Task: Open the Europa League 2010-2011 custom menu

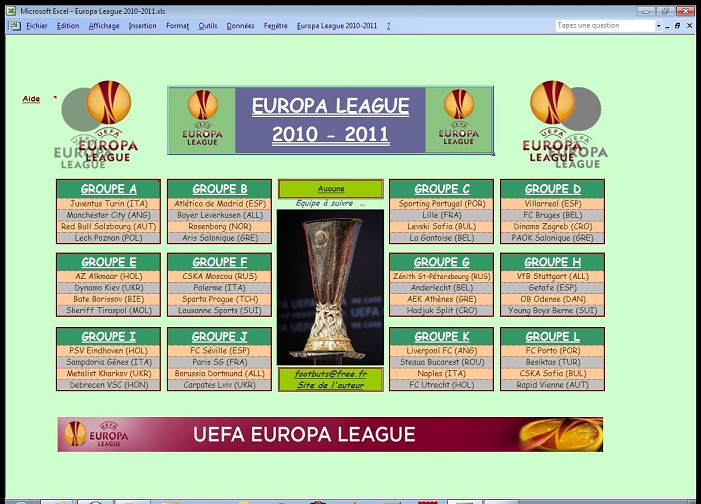Action: click(x=337, y=26)
